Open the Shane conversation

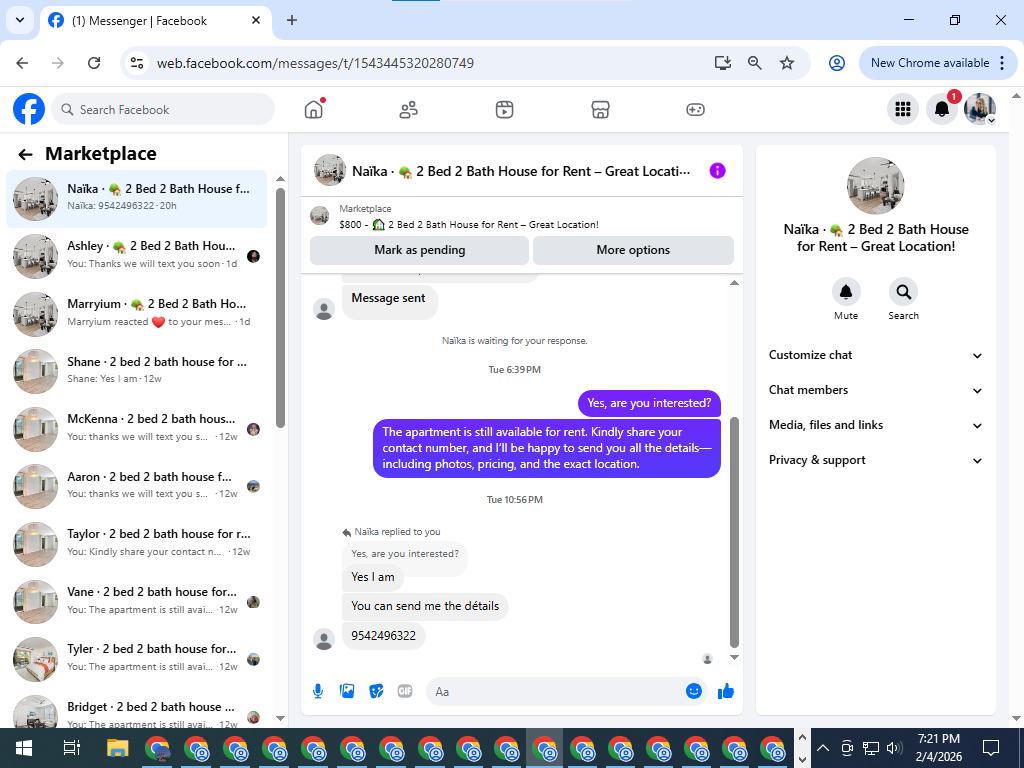coord(136,372)
